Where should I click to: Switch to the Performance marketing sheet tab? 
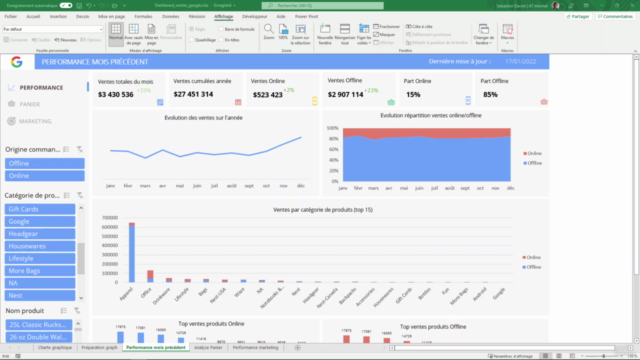[256, 348]
